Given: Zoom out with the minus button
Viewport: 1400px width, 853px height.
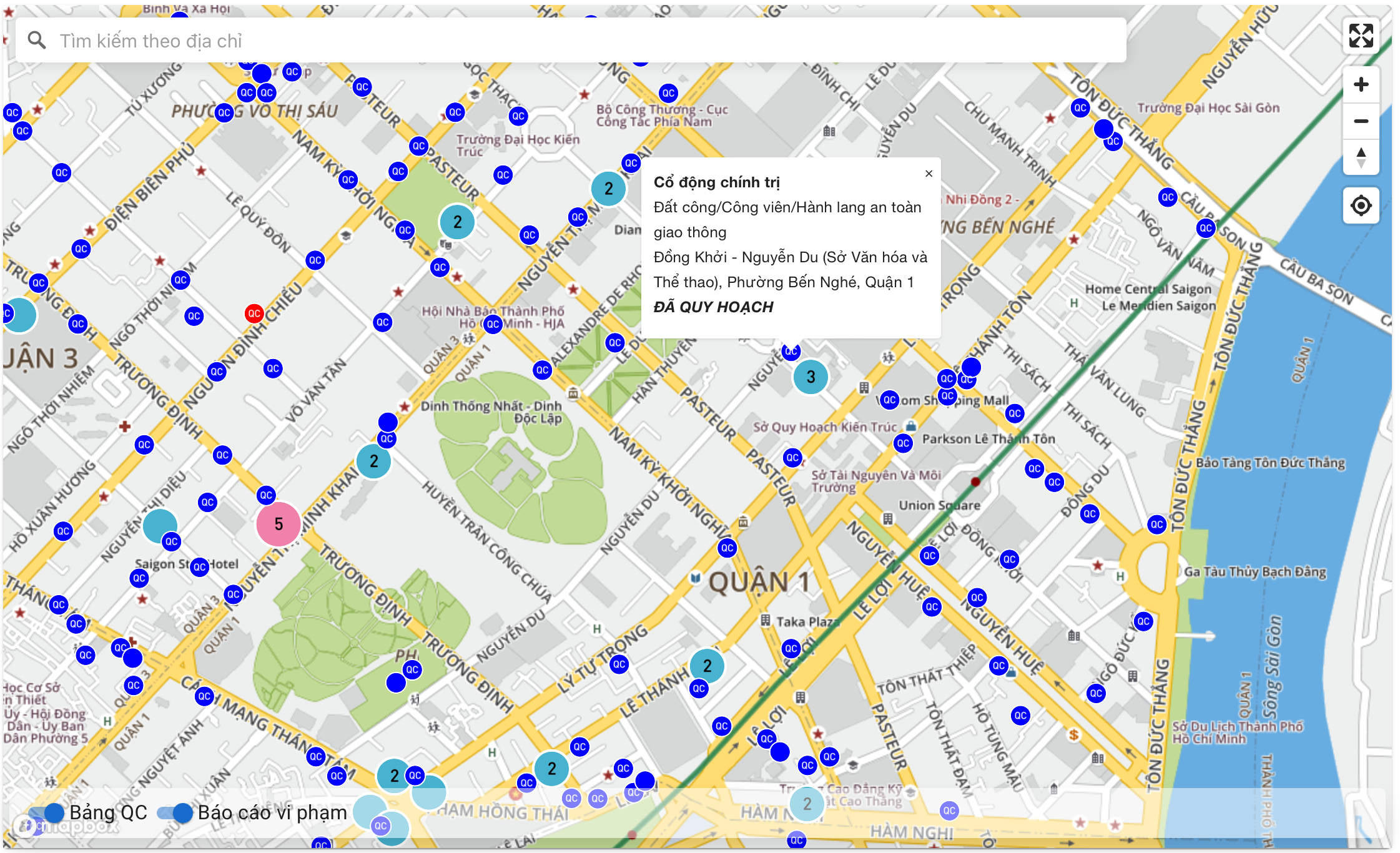Looking at the screenshot, I should [1361, 121].
